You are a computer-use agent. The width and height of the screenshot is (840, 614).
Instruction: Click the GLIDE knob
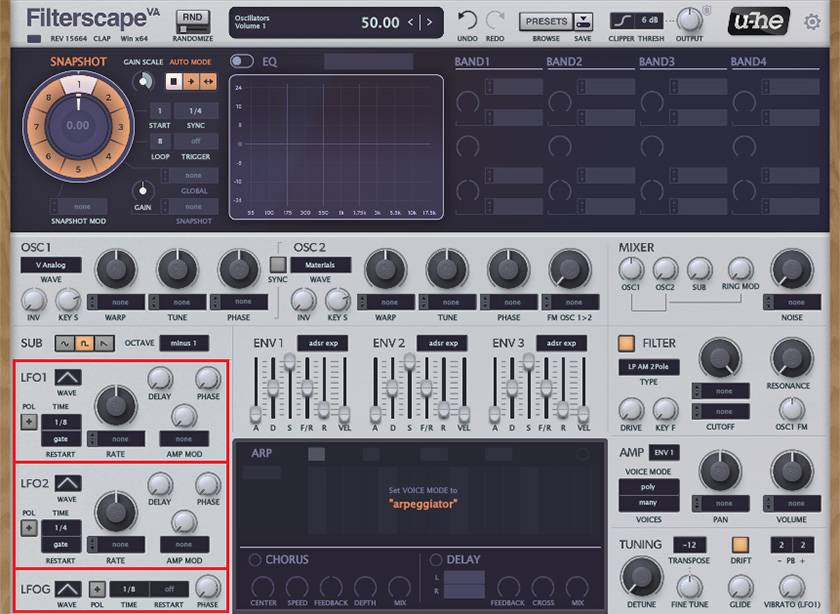[x=740, y=587]
